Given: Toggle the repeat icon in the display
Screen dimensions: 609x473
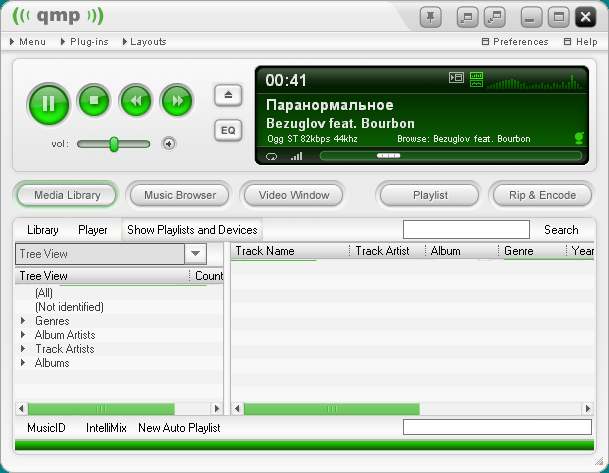Looking at the screenshot, I should pyautogui.click(x=271, y=156).
